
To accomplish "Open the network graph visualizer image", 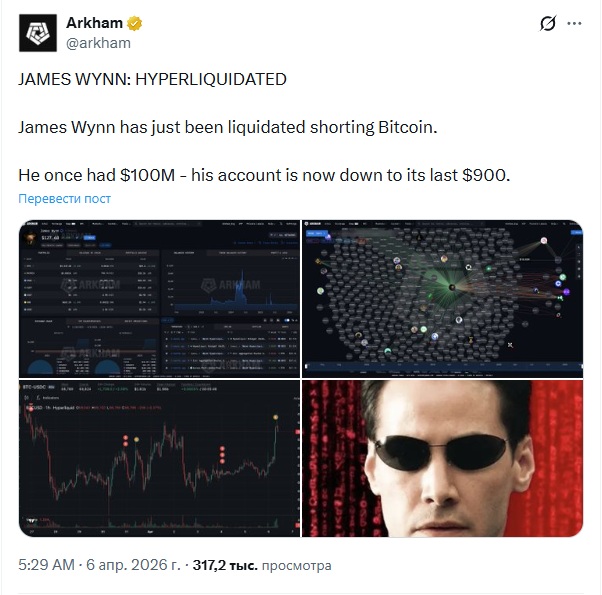I will pyautogui.click(x=442, y=299).
